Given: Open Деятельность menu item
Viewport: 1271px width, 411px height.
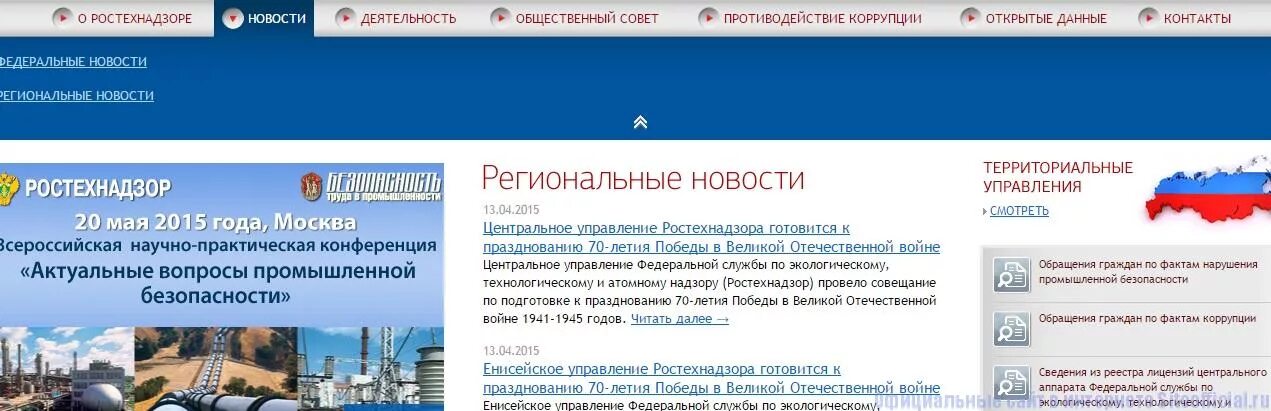Looking at the screenshot, I should point(408,18).
